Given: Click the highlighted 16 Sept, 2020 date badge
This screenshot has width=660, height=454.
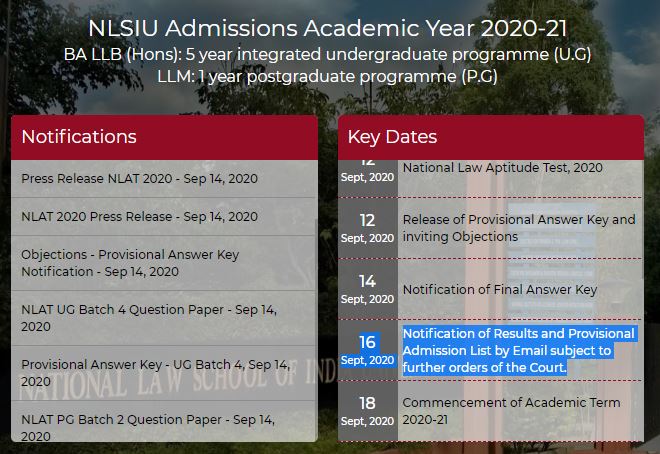Looking at the screenshot, I should [x=367, y=350].
